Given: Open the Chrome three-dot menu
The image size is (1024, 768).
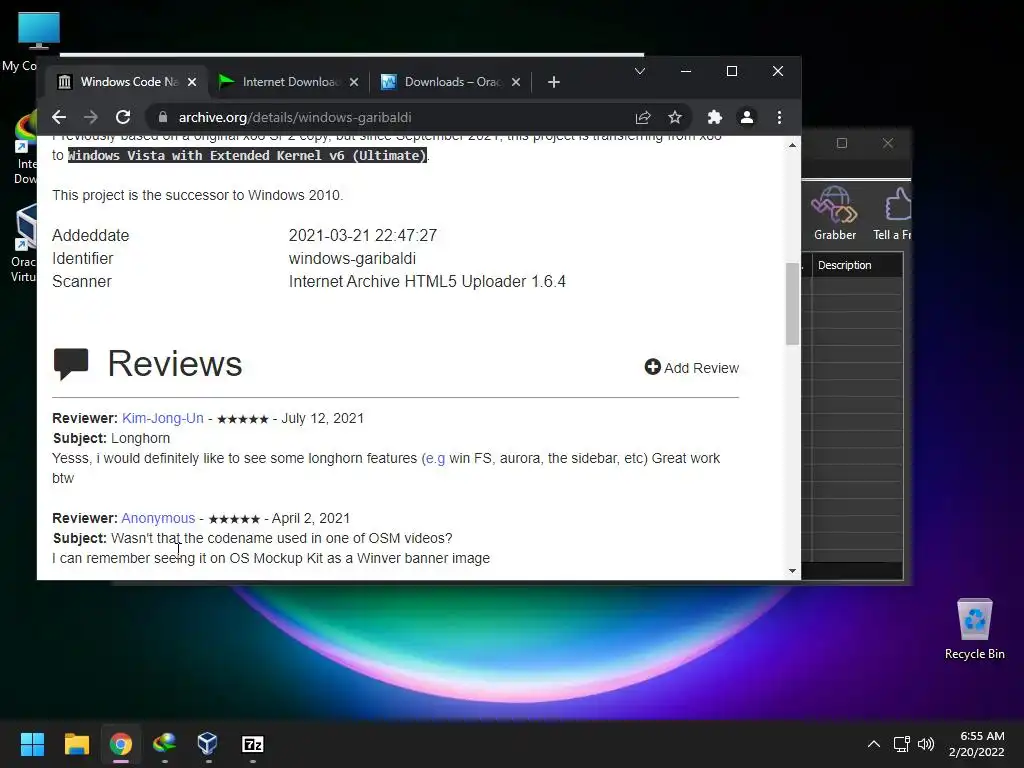Looking at the screenshot, I should click(779, 118).
